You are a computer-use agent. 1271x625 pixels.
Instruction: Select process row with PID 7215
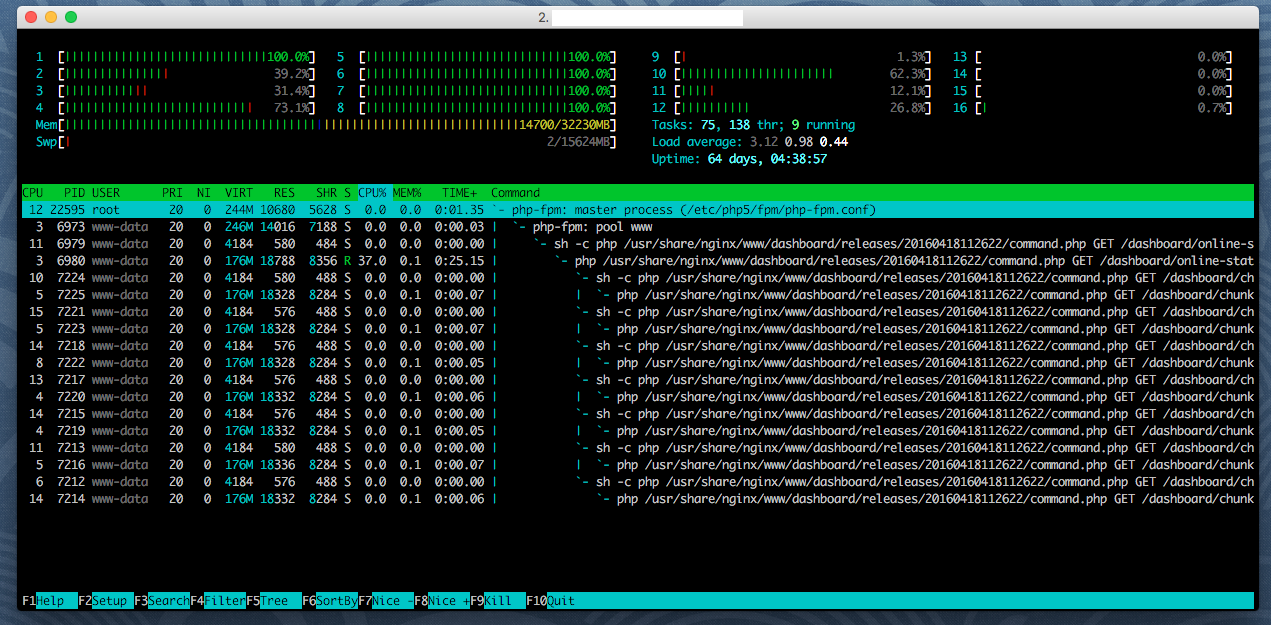pos(638,414)
